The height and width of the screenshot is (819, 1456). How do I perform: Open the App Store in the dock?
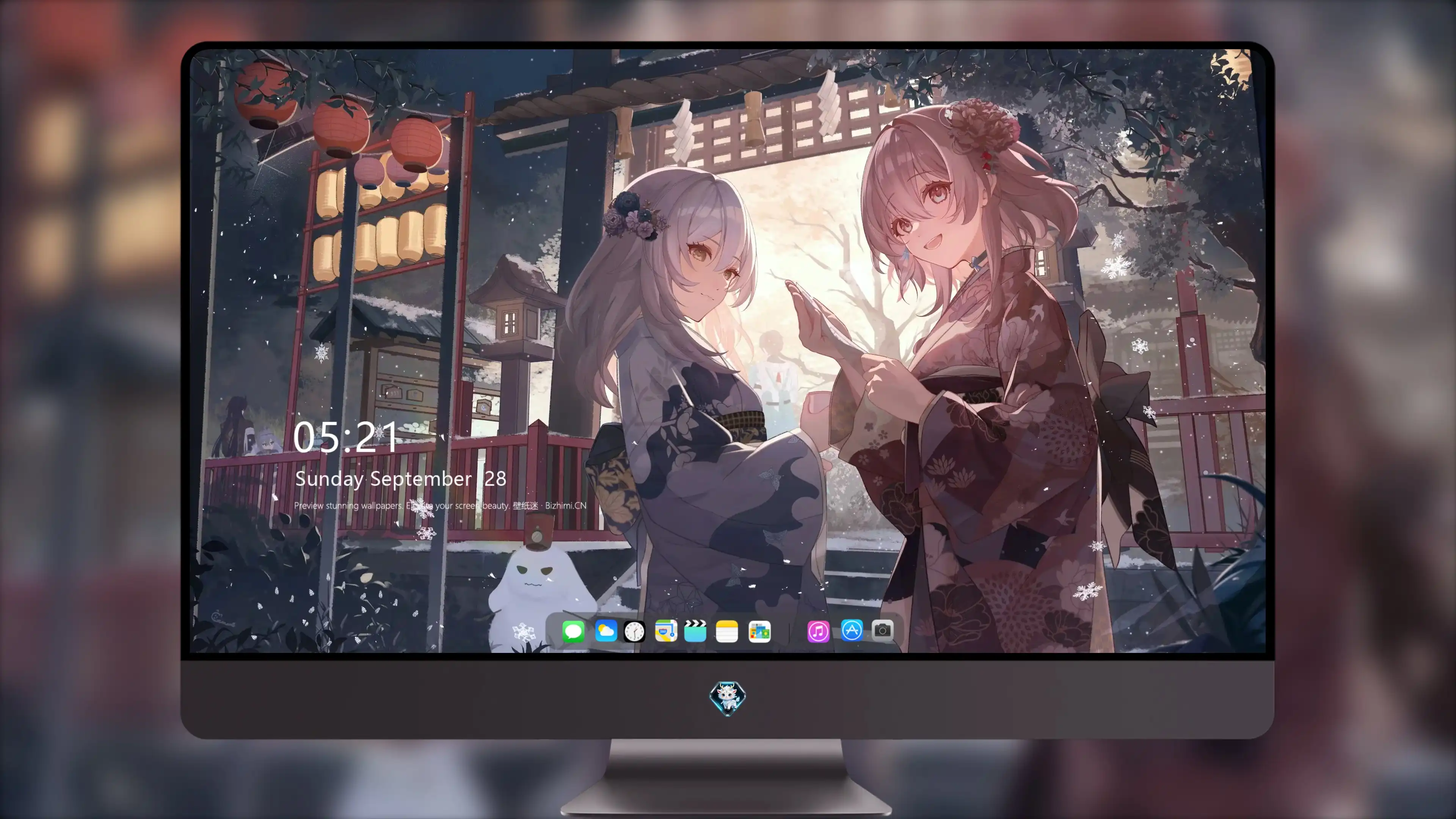tap(852, 630)
